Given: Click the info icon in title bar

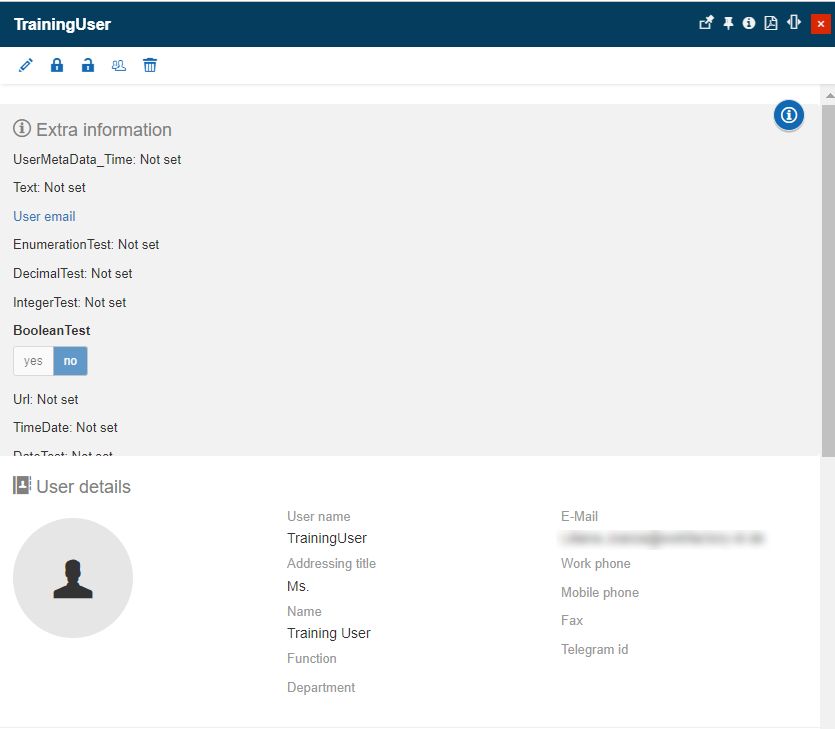Looking at the screenshot, I should coord(749,23).
